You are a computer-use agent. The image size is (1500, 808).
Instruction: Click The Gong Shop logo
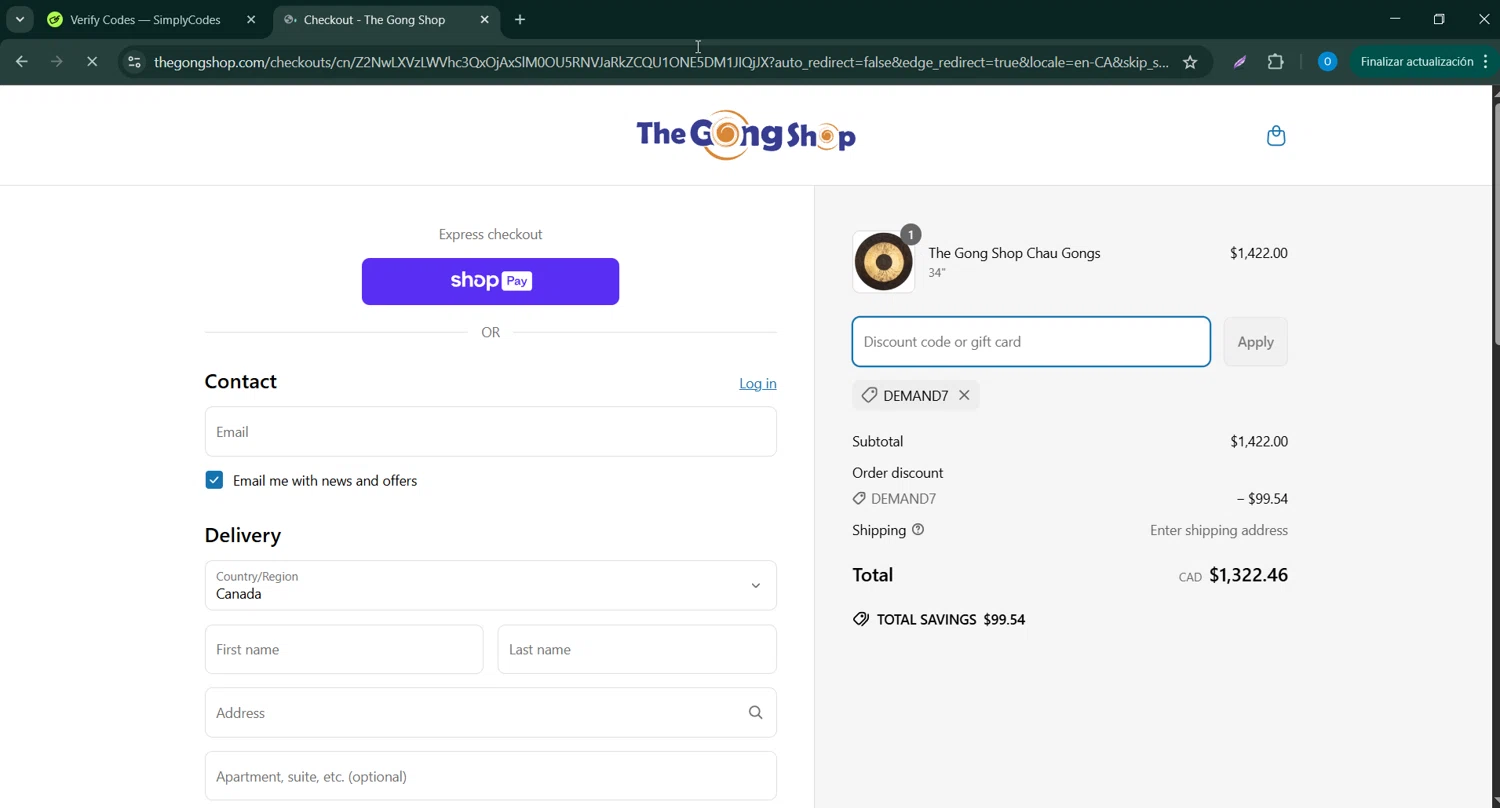coord(746,135)
